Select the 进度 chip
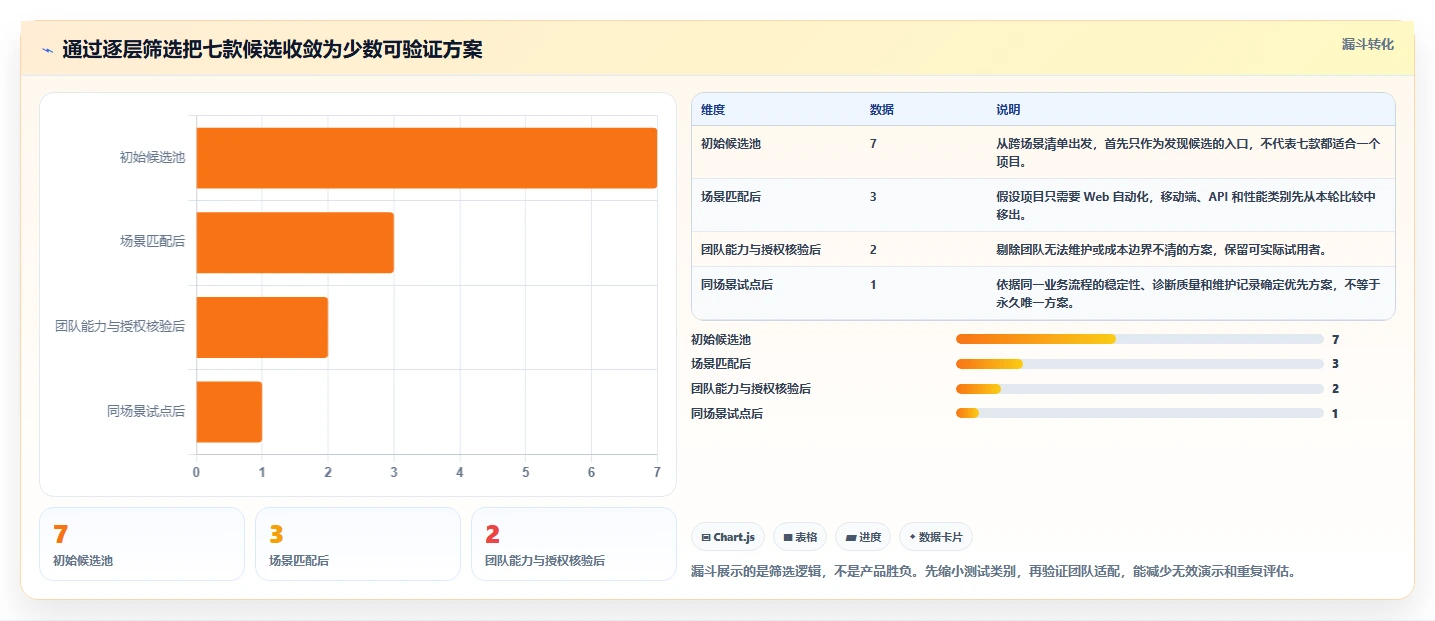The width and height of the screenshot is (1435, 621). click(x=863, y=537)
